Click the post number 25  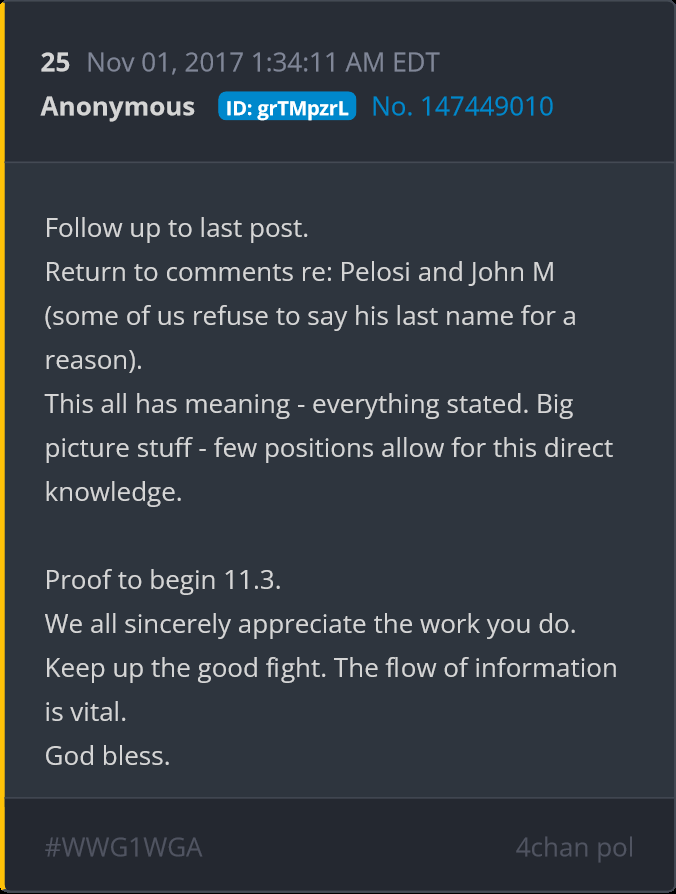click(55, 63)
